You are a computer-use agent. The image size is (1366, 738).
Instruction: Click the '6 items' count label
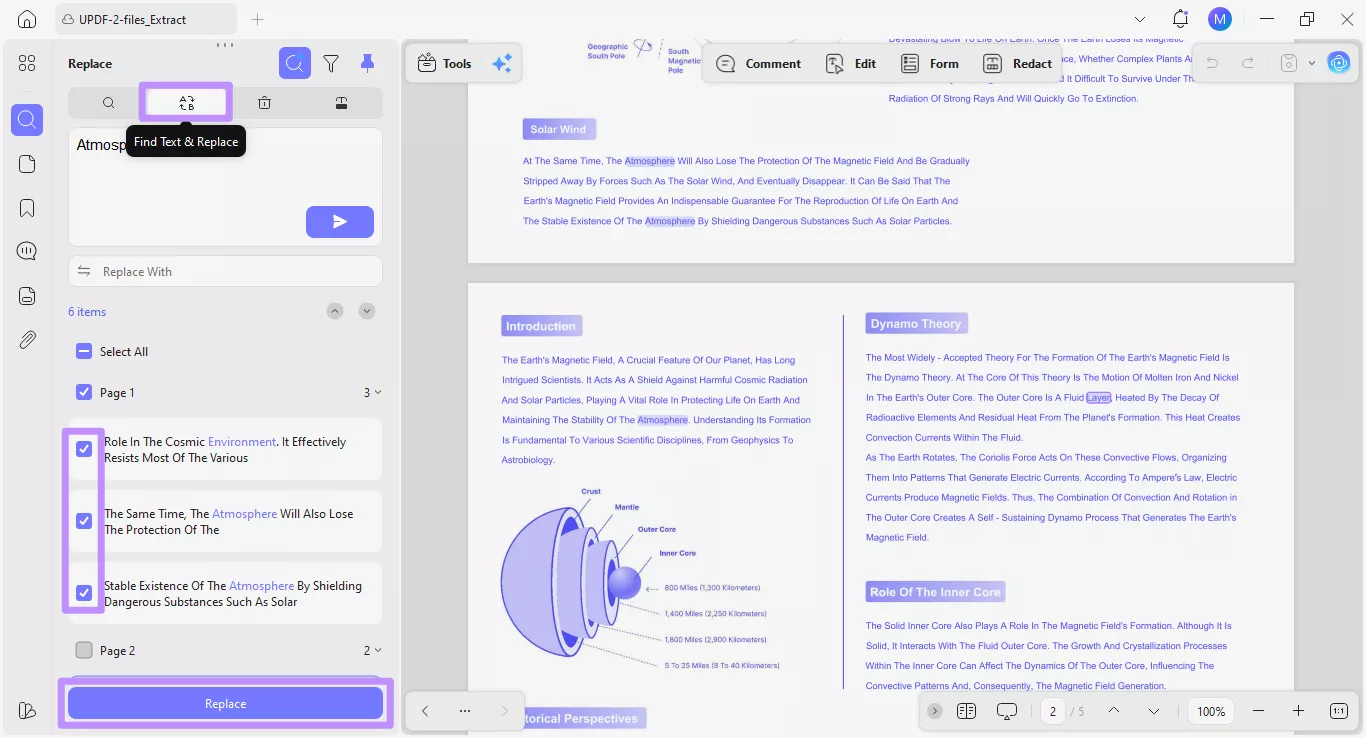pyautogui.click(x=87, y=312)
